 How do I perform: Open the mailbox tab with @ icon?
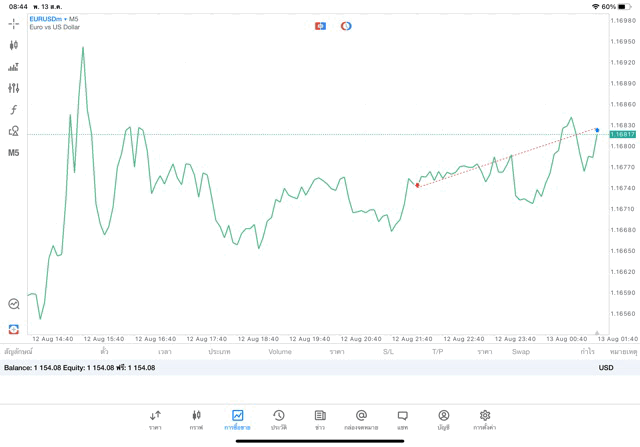click(361, 419)
